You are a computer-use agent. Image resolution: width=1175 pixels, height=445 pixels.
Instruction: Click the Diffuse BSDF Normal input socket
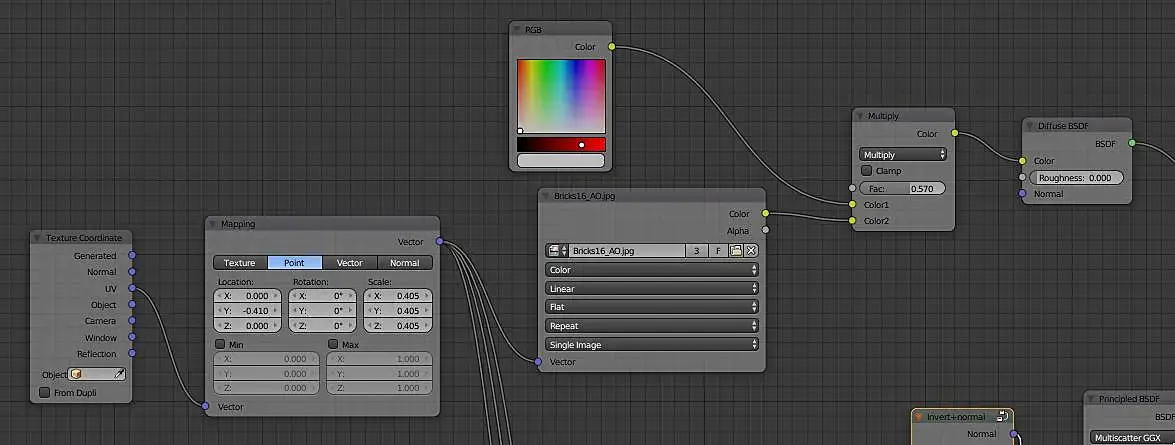tap(1022, 193)
